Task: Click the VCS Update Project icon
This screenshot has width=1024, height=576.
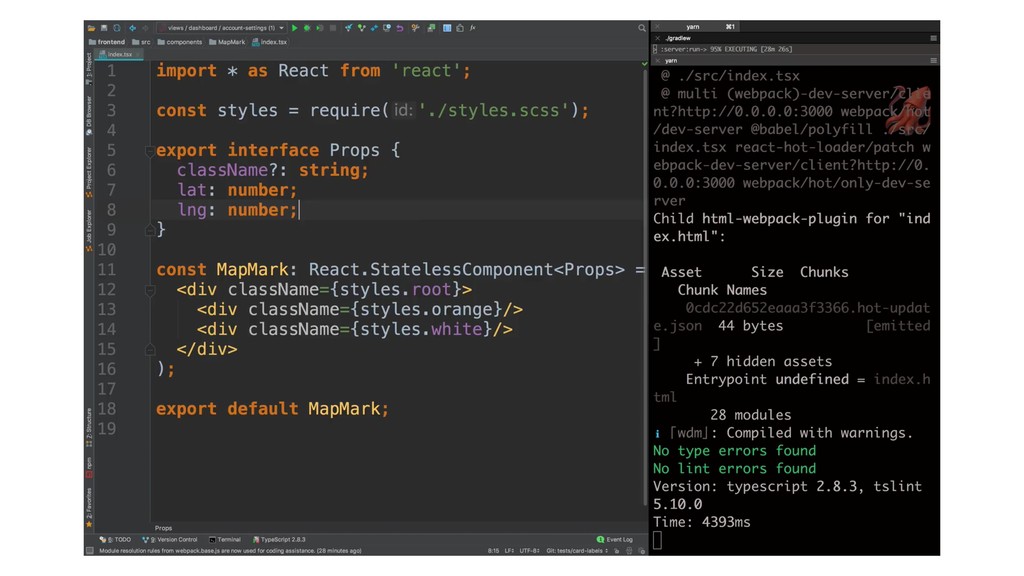Action: (x=348, y=28)
